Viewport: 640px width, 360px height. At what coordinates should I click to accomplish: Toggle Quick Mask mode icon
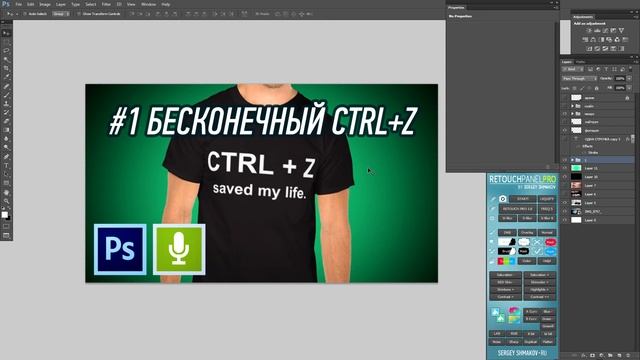tap(6, 227)
